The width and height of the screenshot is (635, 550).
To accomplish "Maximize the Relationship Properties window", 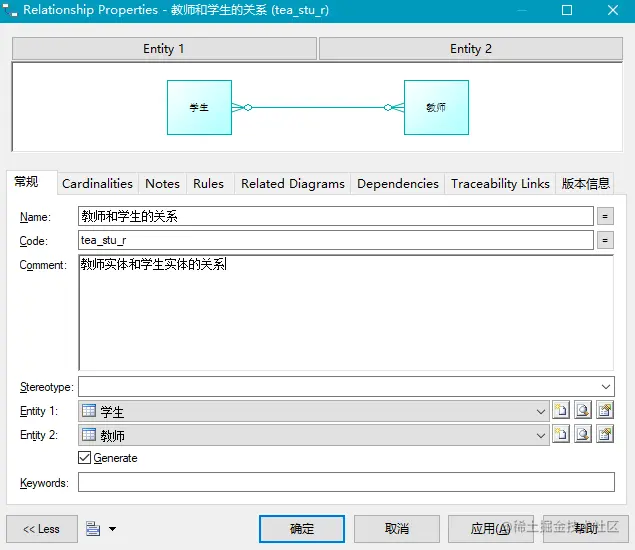I will pos(567,10).
